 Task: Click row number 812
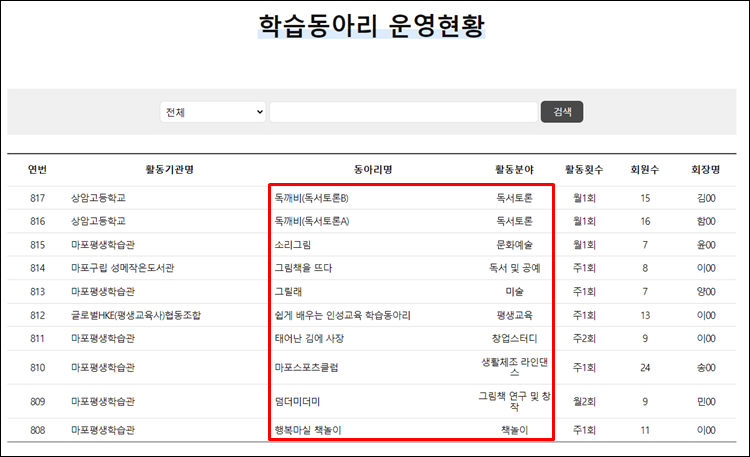point(37,315)
